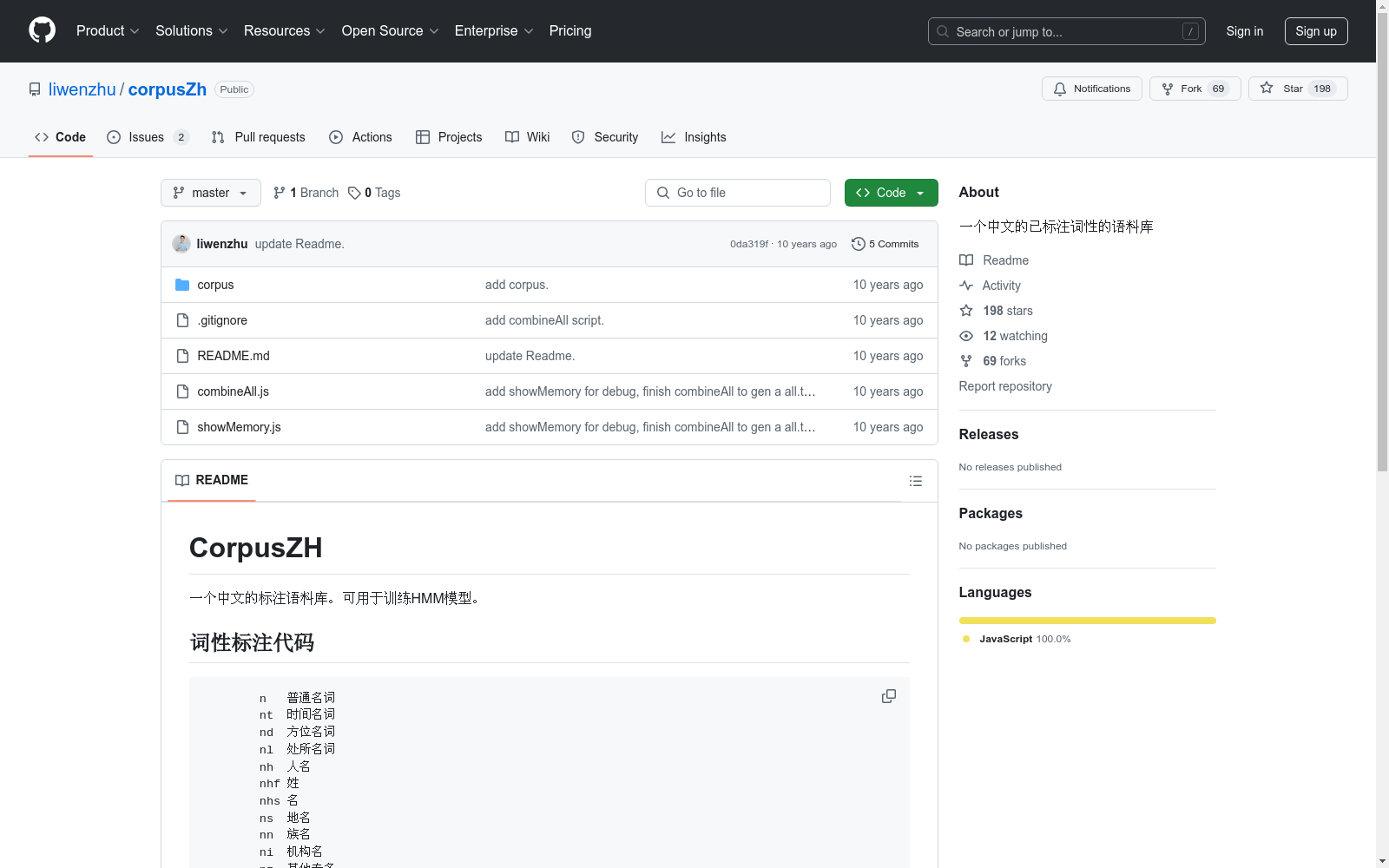Click the Releases heading link
The height and width of the screenshot is (868, 1389).
click(989, 434)
